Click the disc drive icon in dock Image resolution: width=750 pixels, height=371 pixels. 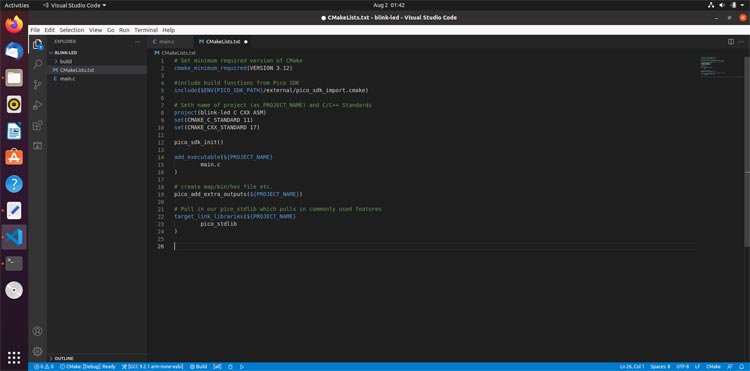point(14,290)
